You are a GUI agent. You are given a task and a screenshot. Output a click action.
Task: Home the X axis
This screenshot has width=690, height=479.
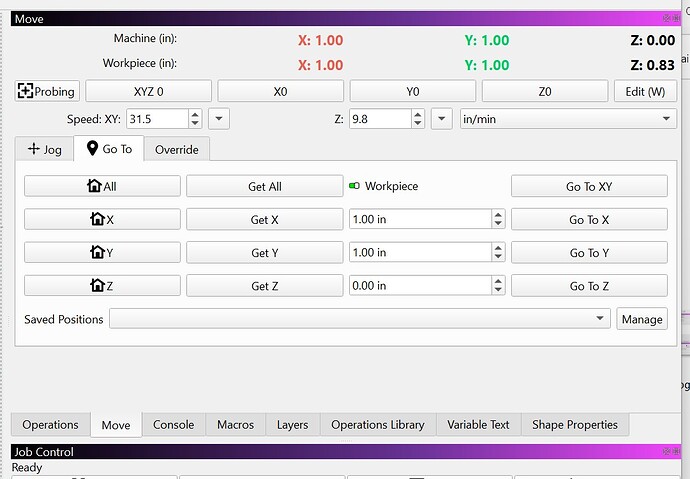point(102,219)
